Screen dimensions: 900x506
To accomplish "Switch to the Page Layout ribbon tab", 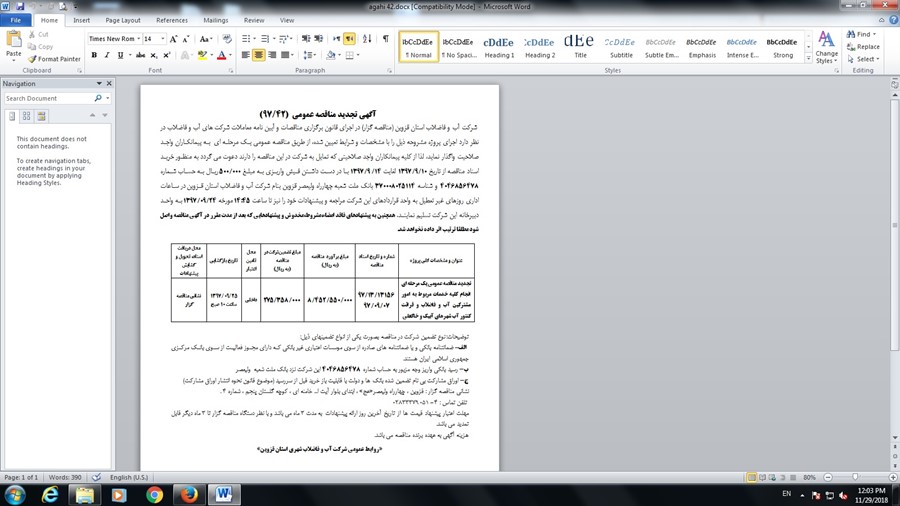I will point(123,20).
